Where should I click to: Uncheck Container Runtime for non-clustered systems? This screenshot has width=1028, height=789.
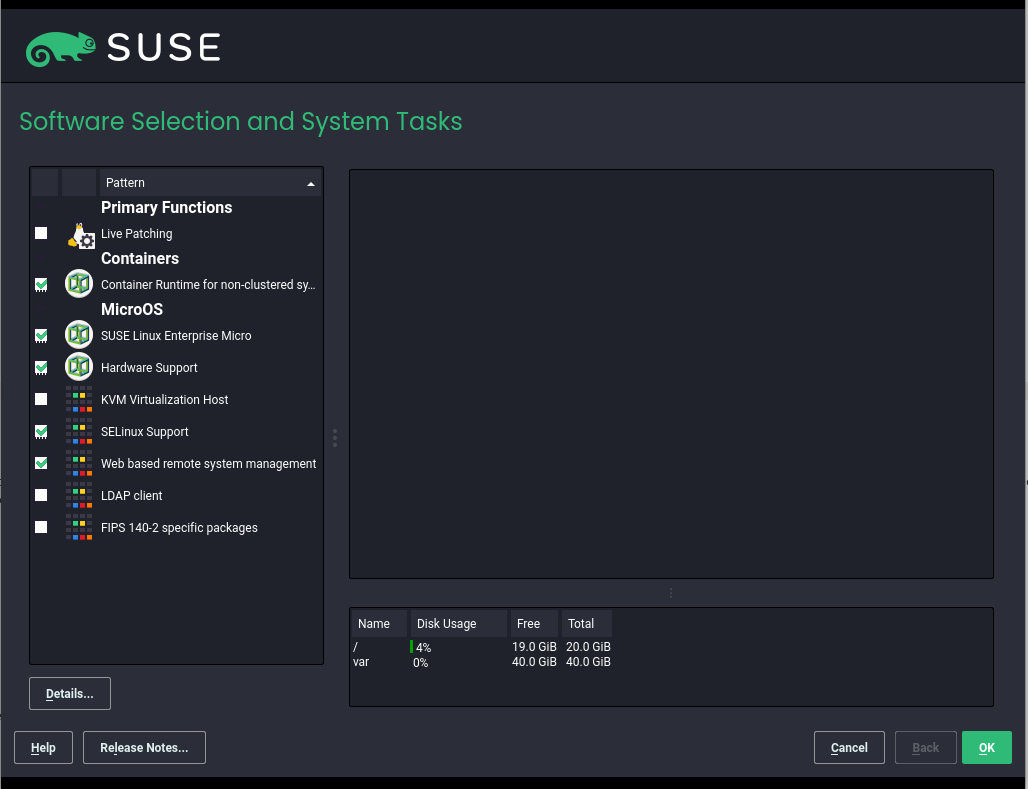[x=41, y=284]
